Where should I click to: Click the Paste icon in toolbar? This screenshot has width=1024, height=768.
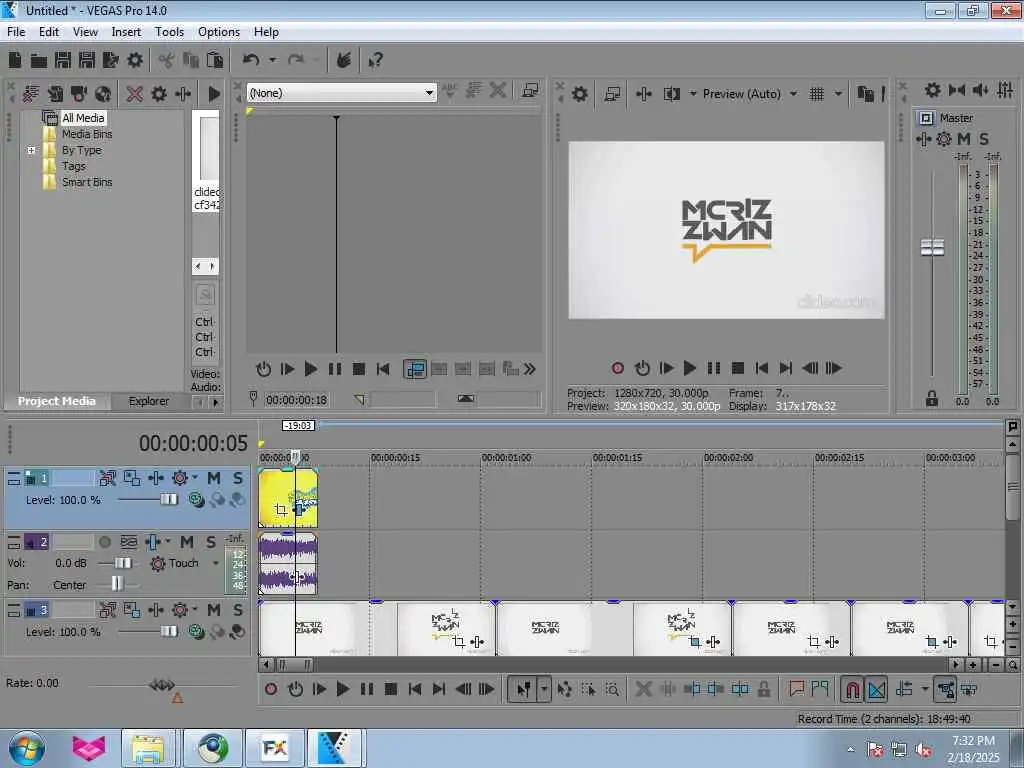pos(215,60)
